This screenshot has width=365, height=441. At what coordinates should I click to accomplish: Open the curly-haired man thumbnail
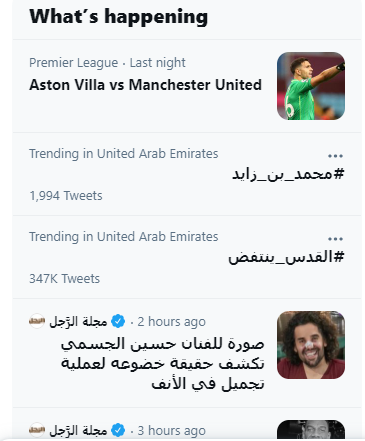point(311,345)
